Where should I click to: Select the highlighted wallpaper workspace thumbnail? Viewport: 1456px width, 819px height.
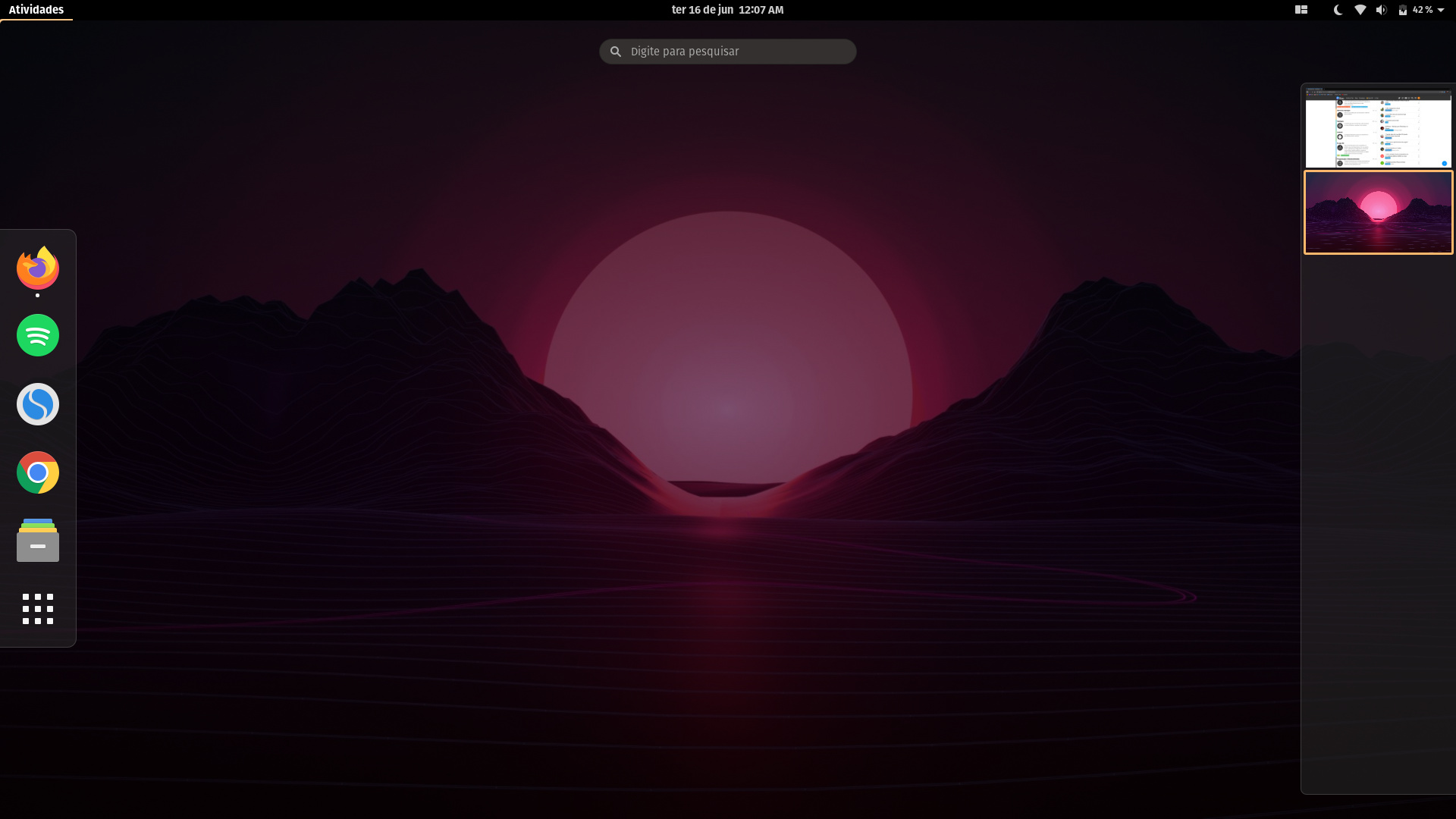(1378, 212)
